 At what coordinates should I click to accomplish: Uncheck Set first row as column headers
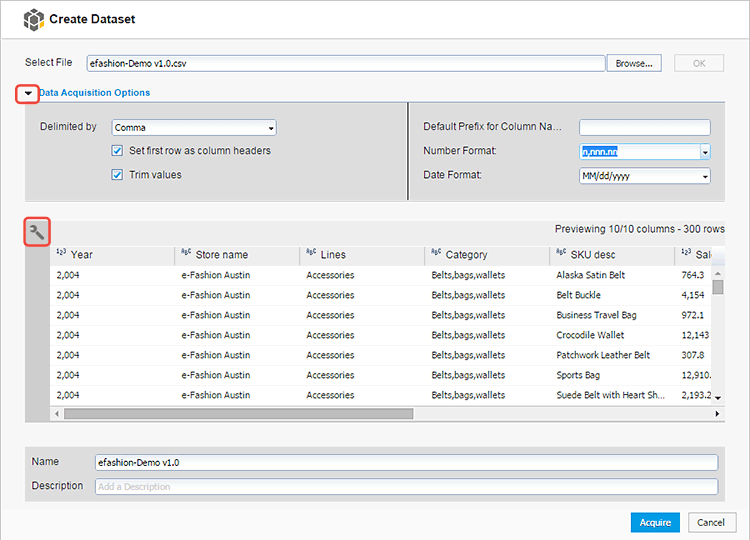118,151
